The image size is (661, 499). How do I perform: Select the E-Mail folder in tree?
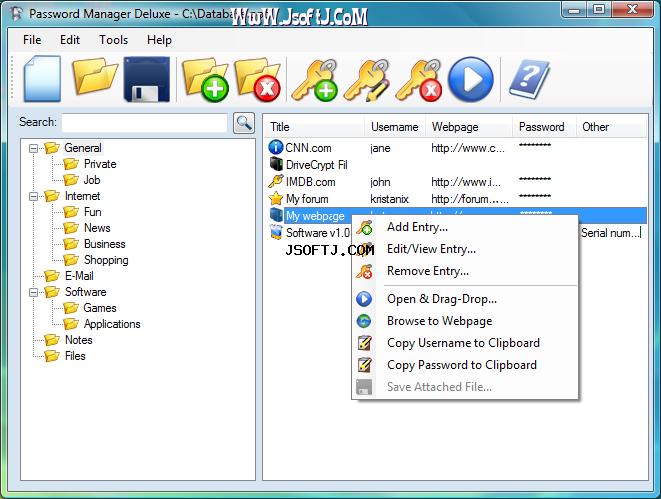tap(79, 276)
